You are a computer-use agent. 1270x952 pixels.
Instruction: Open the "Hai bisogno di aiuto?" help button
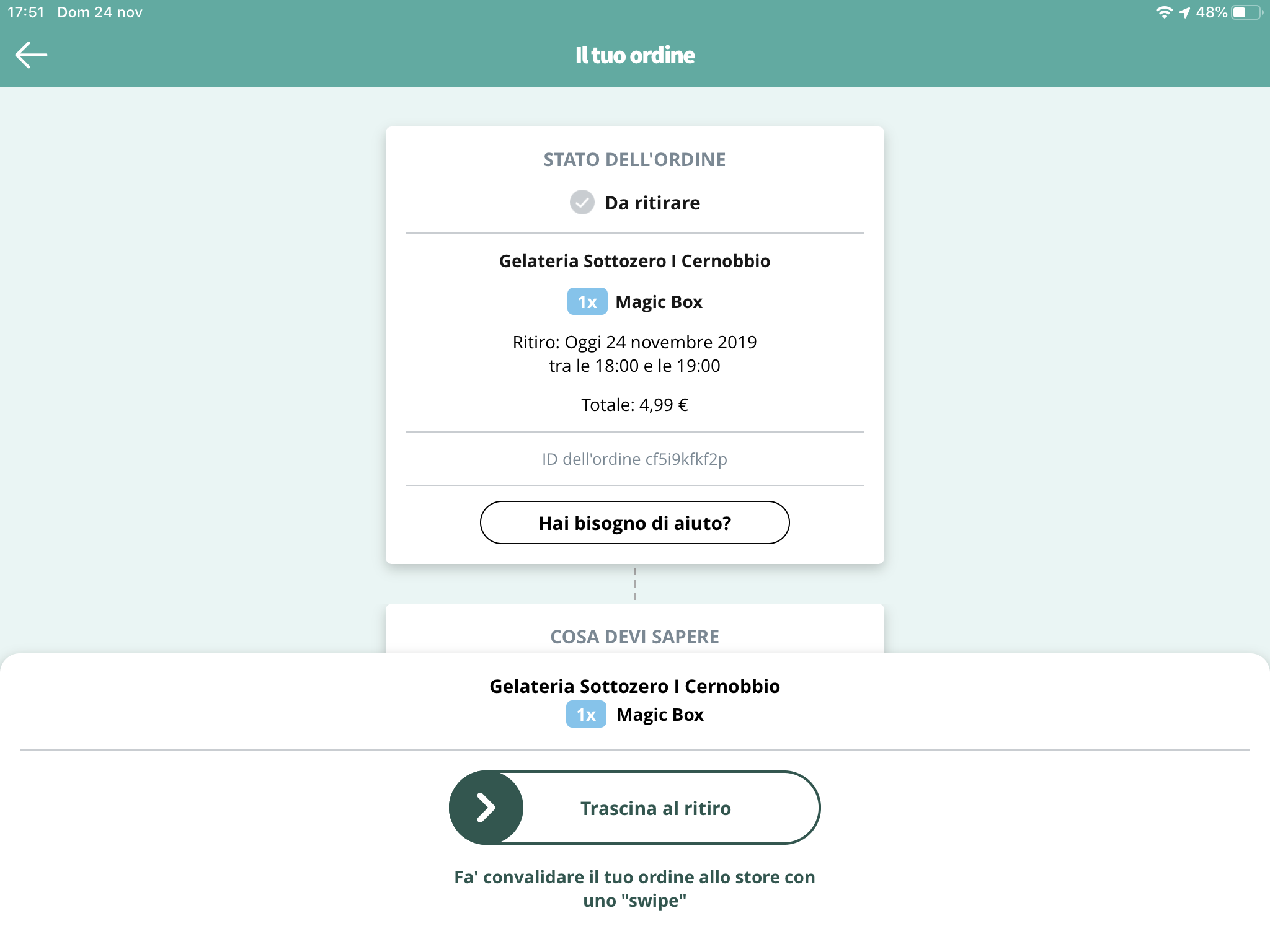[x=634, y=522]
